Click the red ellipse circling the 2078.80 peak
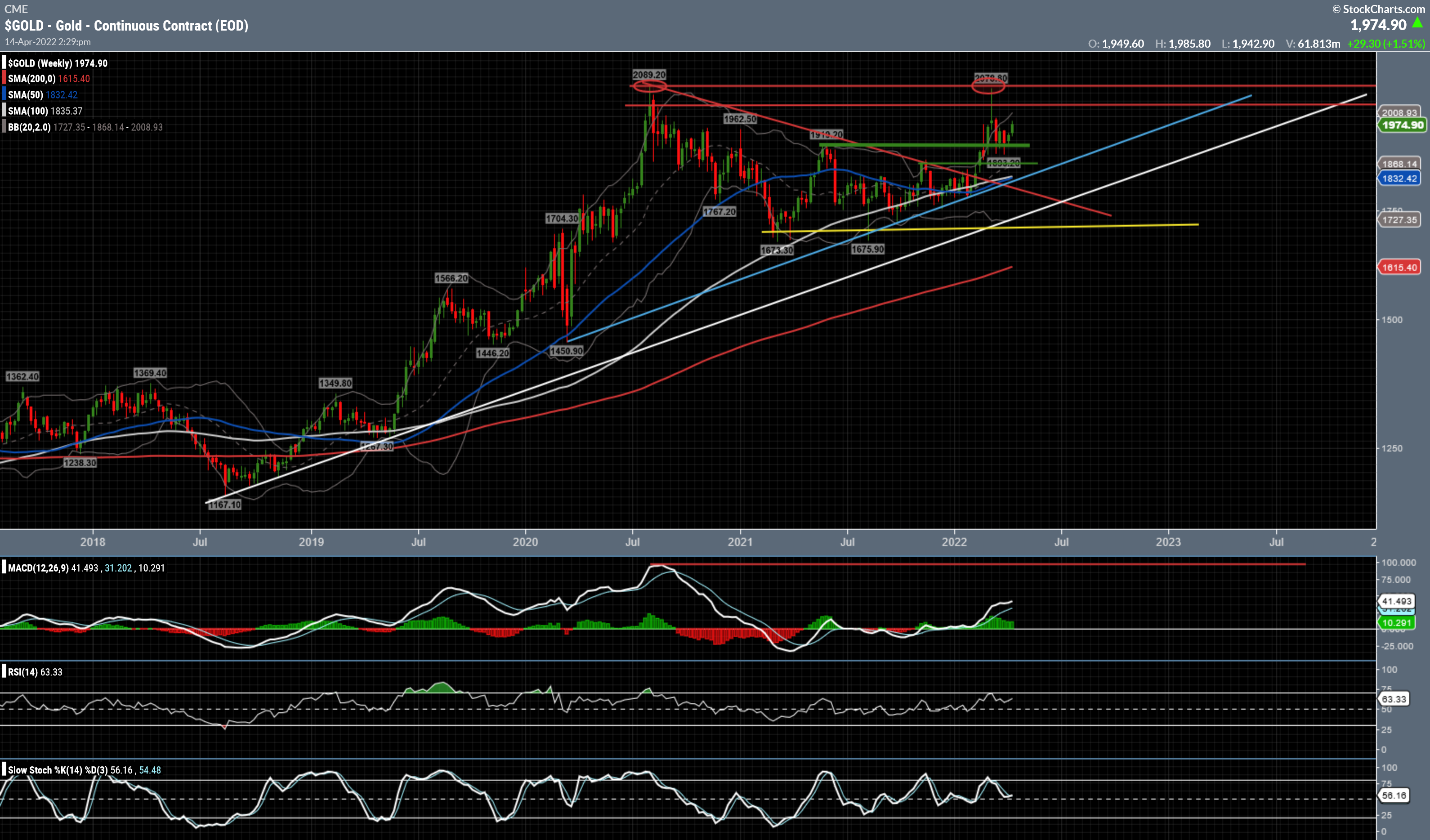The image size is (1430, 840). coord(988,86)
